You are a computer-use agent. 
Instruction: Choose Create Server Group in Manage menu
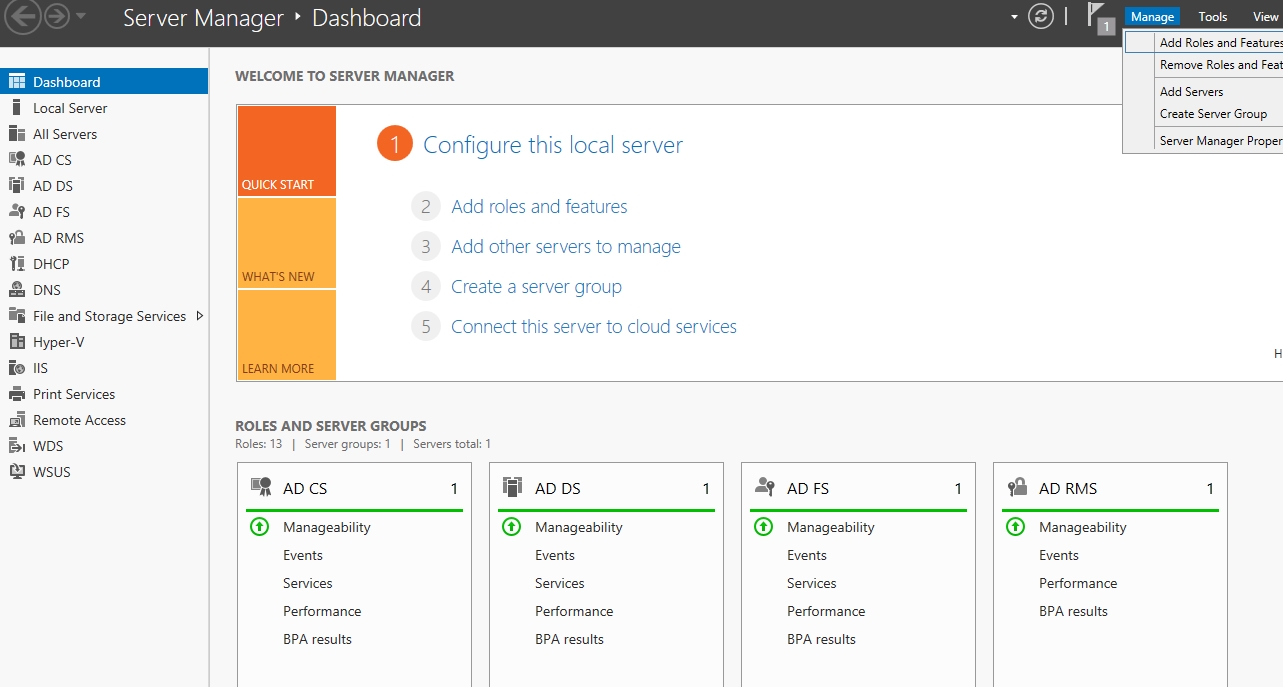pyautogui.click(x=1204, y=114)
